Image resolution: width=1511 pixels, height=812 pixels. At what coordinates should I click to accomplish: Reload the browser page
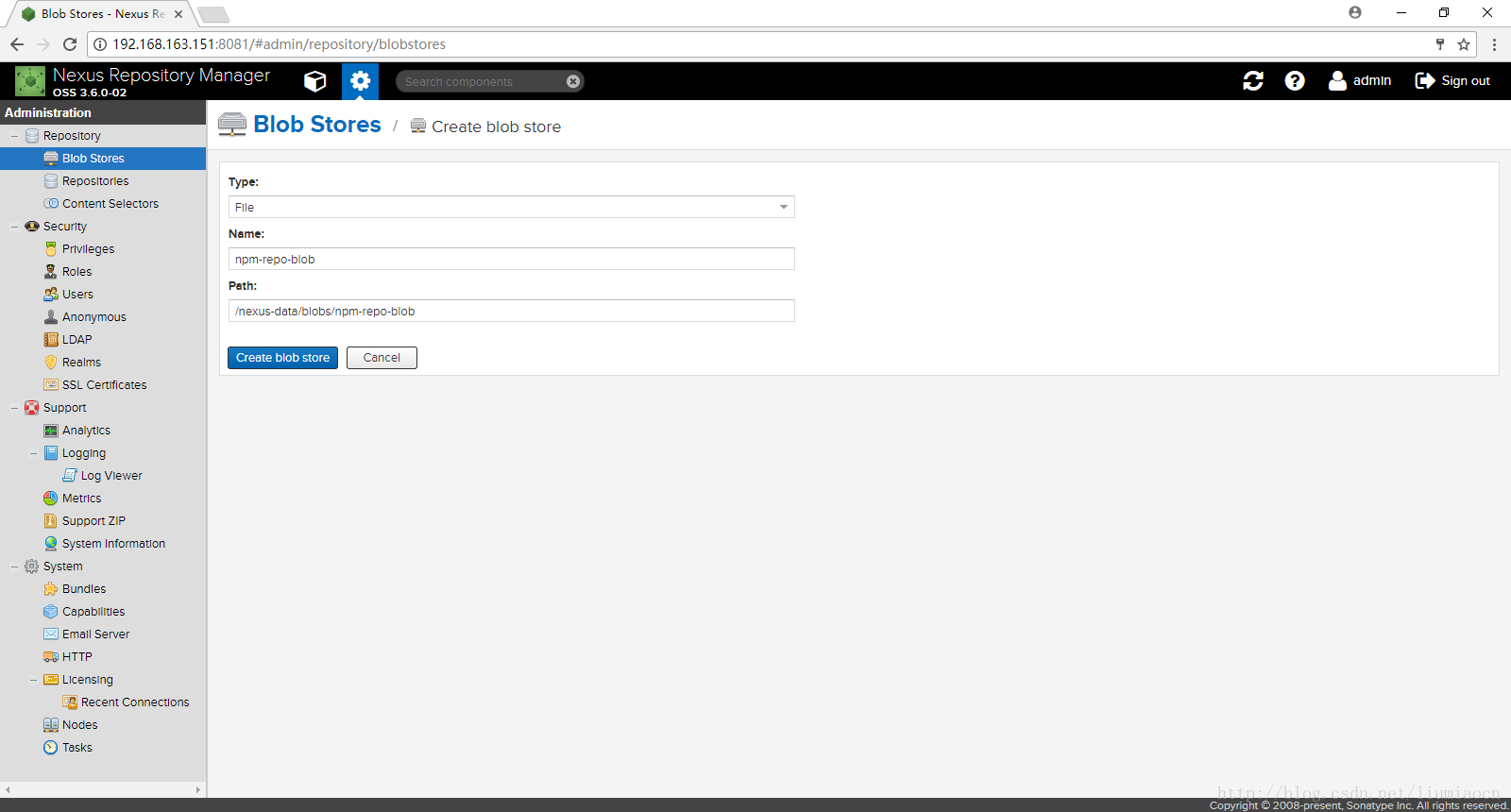coord(70,44)
